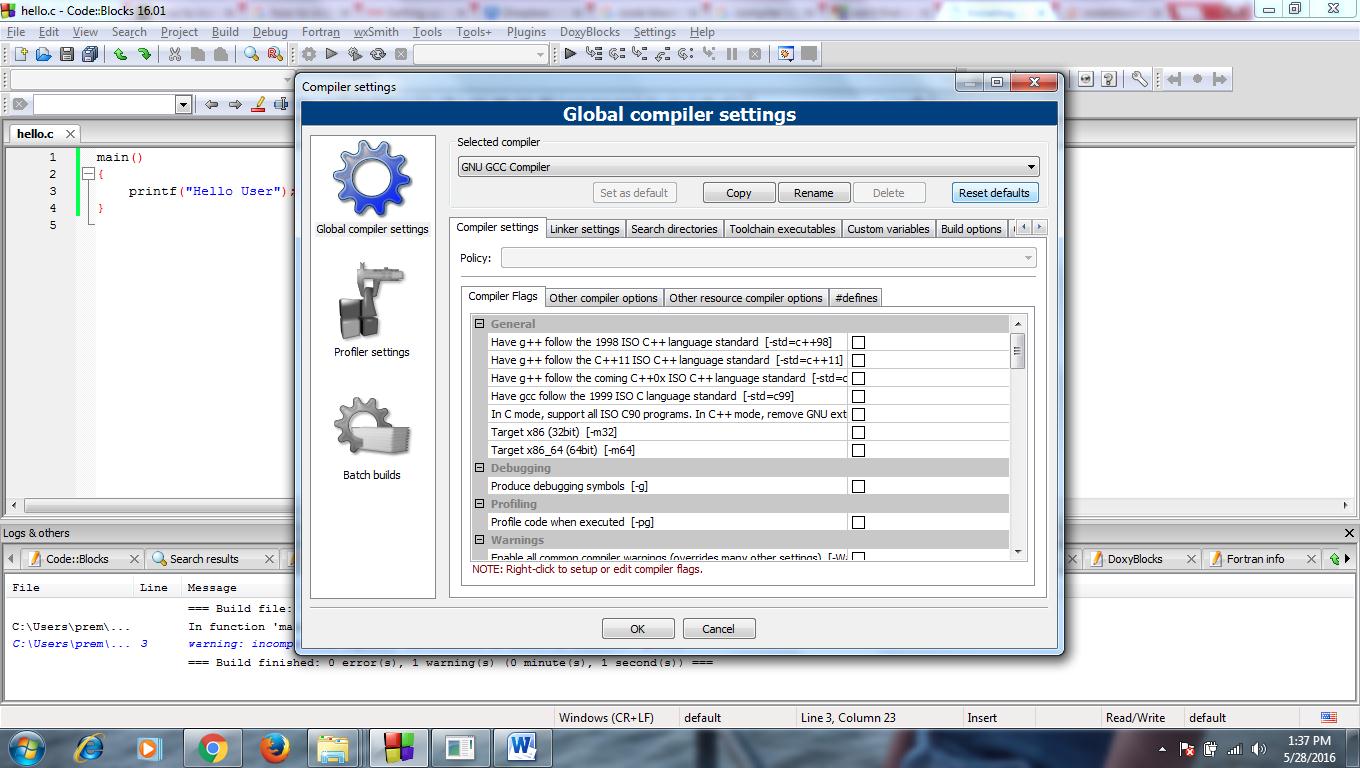
Task: Check Produce debugging symbols [-g]
Action: (x=858, y=486)
